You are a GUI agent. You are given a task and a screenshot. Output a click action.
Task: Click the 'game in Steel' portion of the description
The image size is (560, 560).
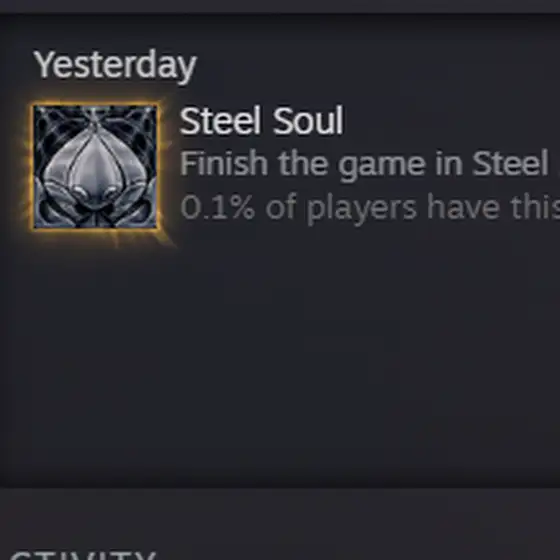point(444,165)
